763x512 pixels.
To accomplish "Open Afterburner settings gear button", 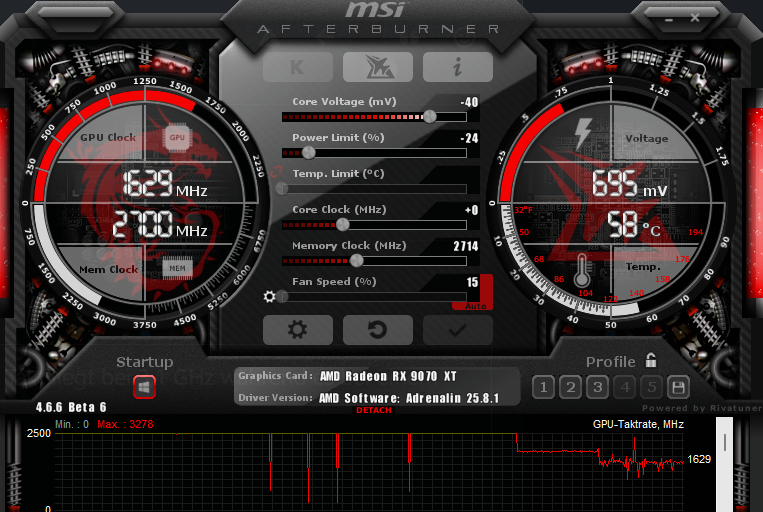I will (x=297, y=330).
